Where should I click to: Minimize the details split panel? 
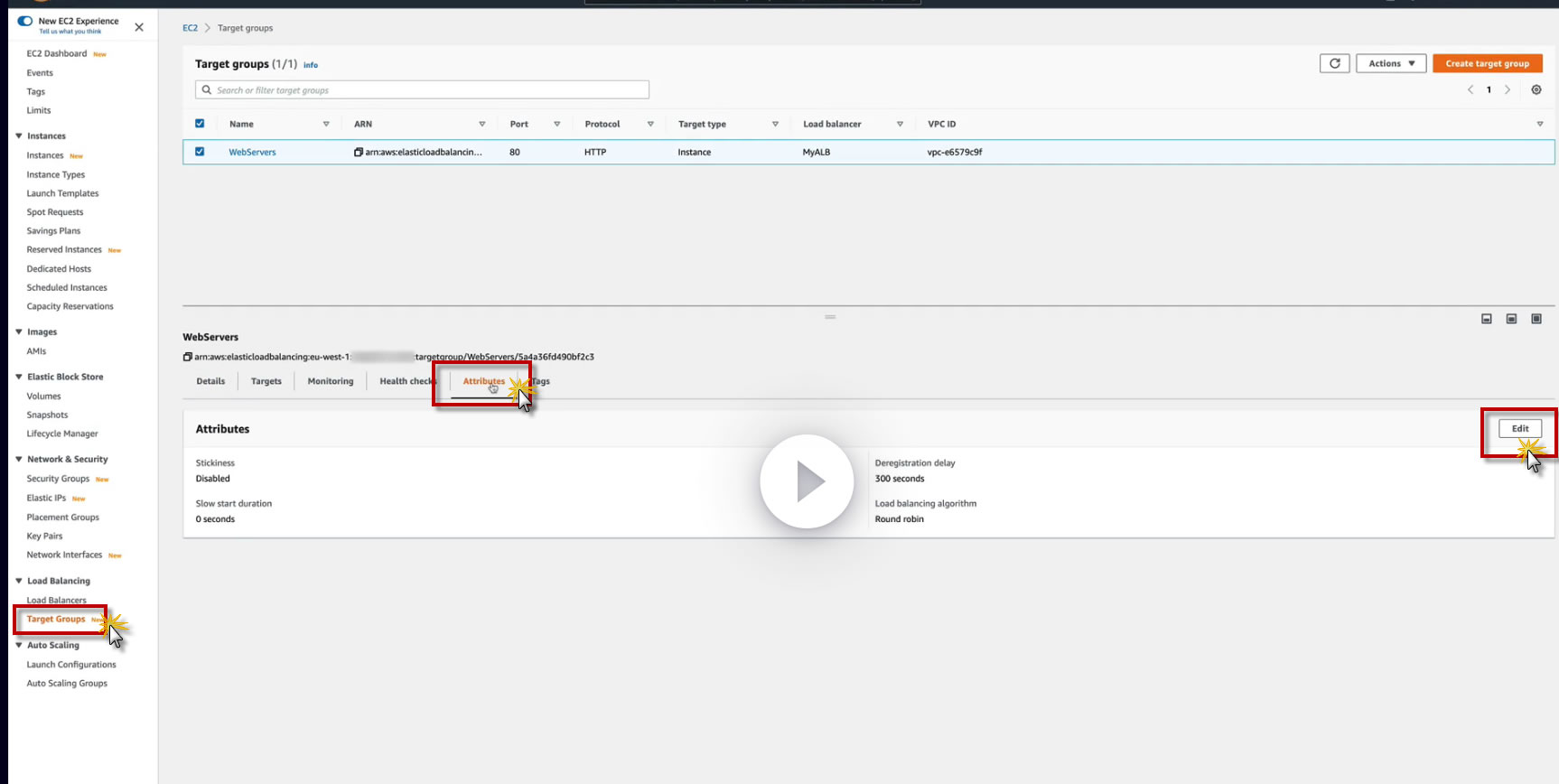(x=1487, y=319)
